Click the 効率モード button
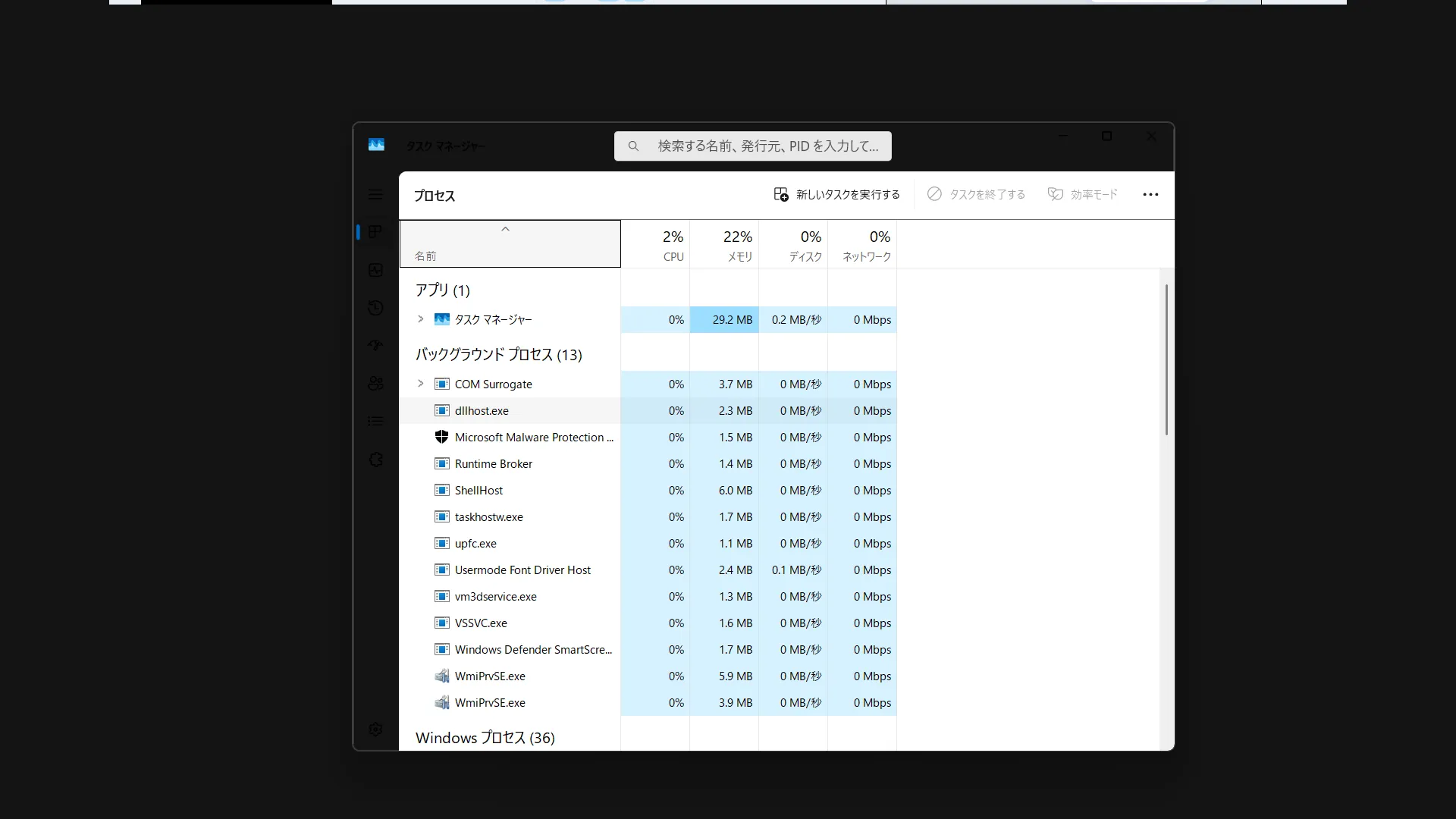The width and height of the screenshot is (1456, 819). click(1082, 195)
